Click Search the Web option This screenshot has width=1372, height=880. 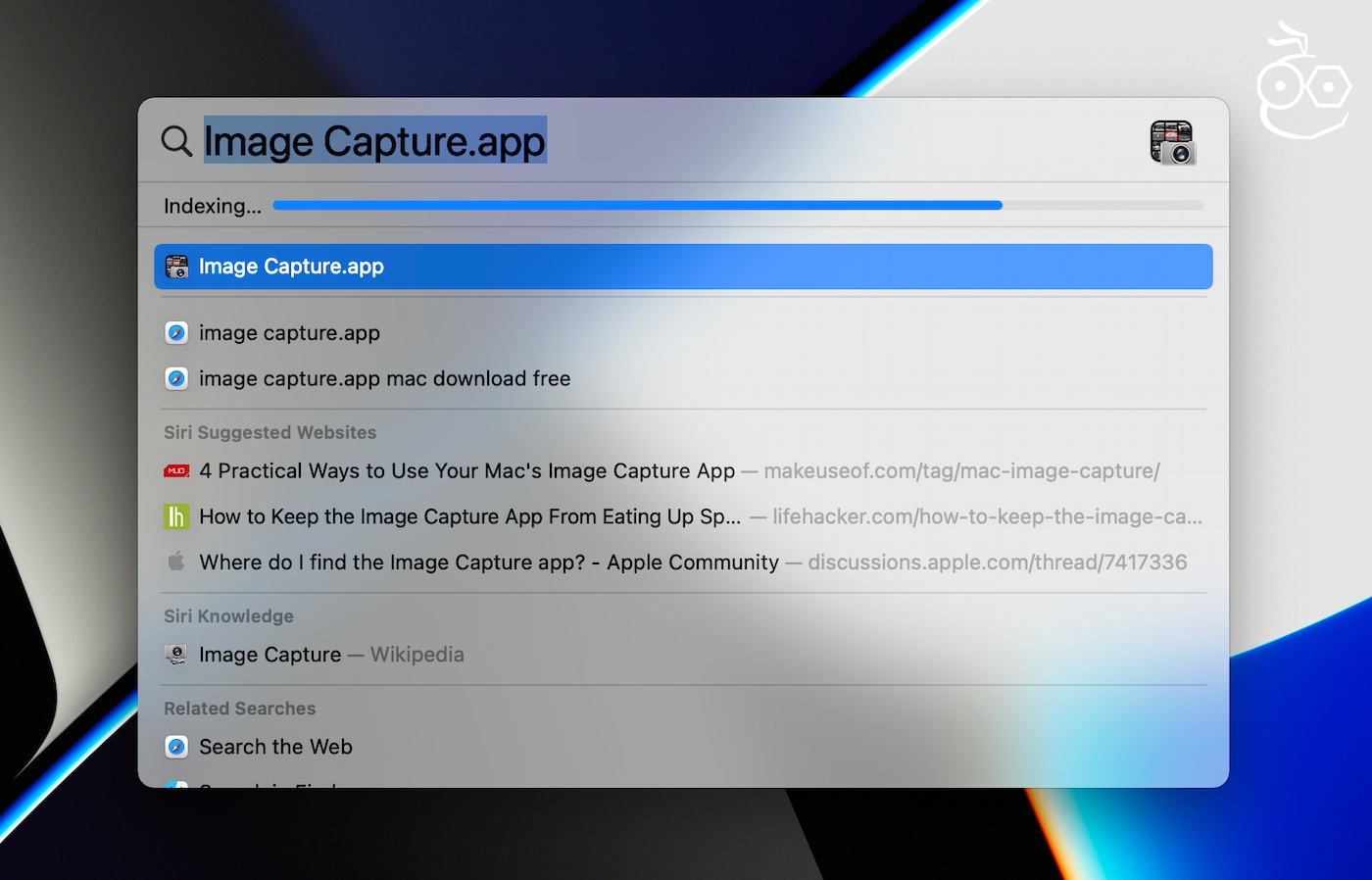(x=275, y=747)
